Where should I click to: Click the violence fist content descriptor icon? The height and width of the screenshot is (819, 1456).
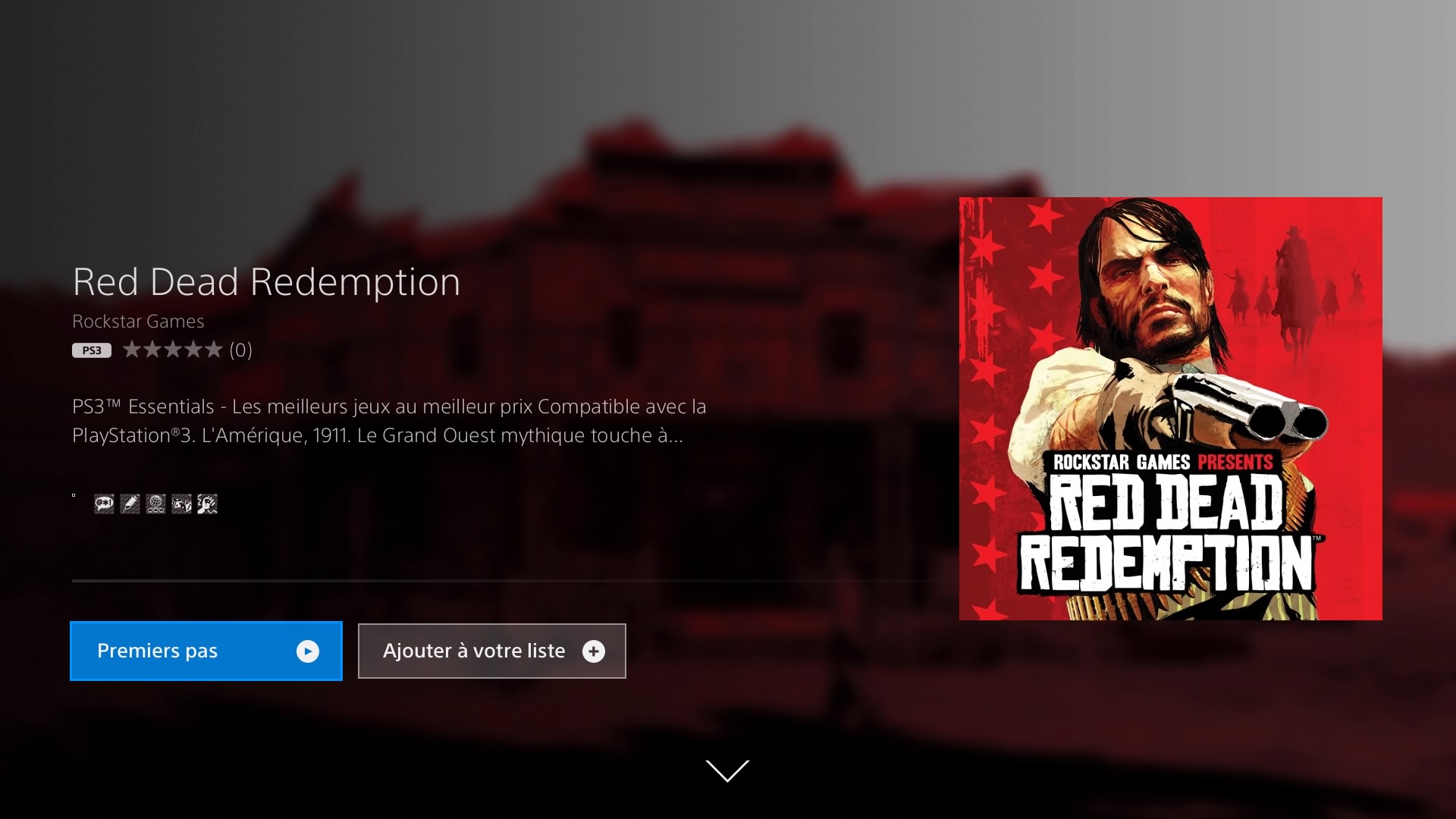click(207, 504)
